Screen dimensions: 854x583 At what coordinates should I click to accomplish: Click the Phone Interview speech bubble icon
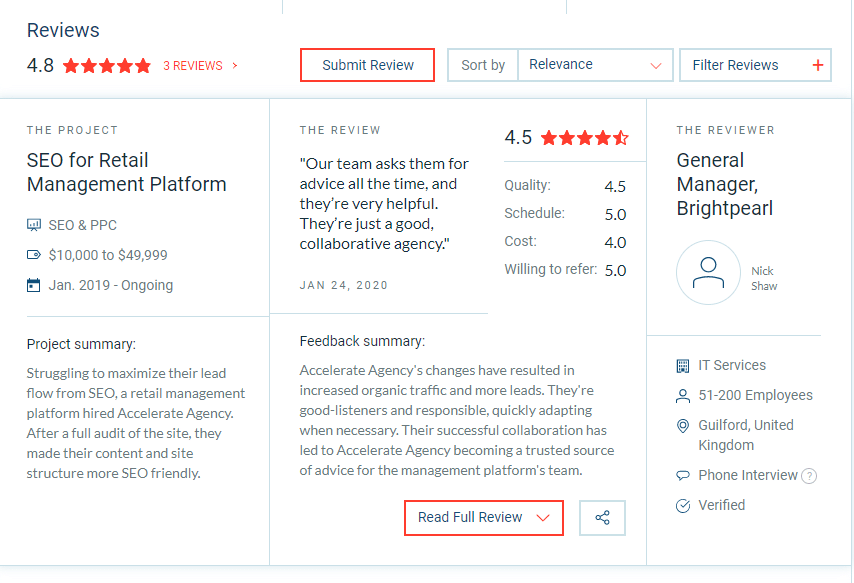point(683,476)
